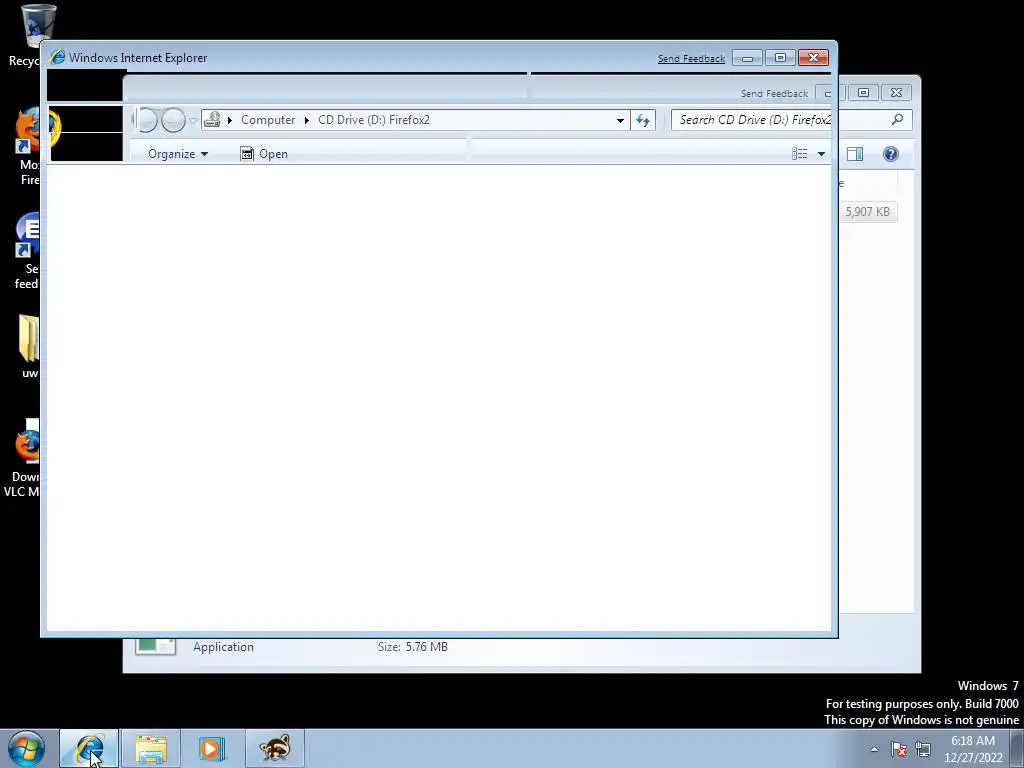Launch Windows Media Player from taskbar
The image size is (1024, 768).
pos(212,748)
